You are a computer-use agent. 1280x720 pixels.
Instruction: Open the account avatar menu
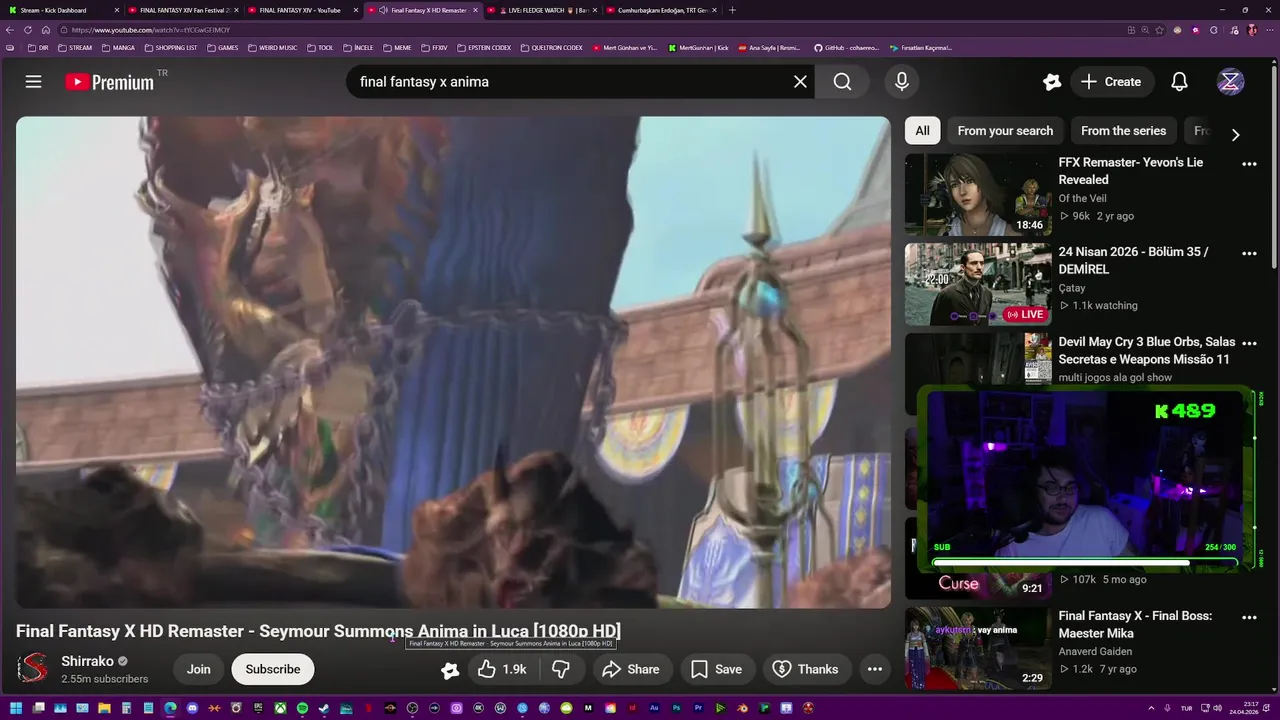pyautogui.click(x=1231, y=82)
